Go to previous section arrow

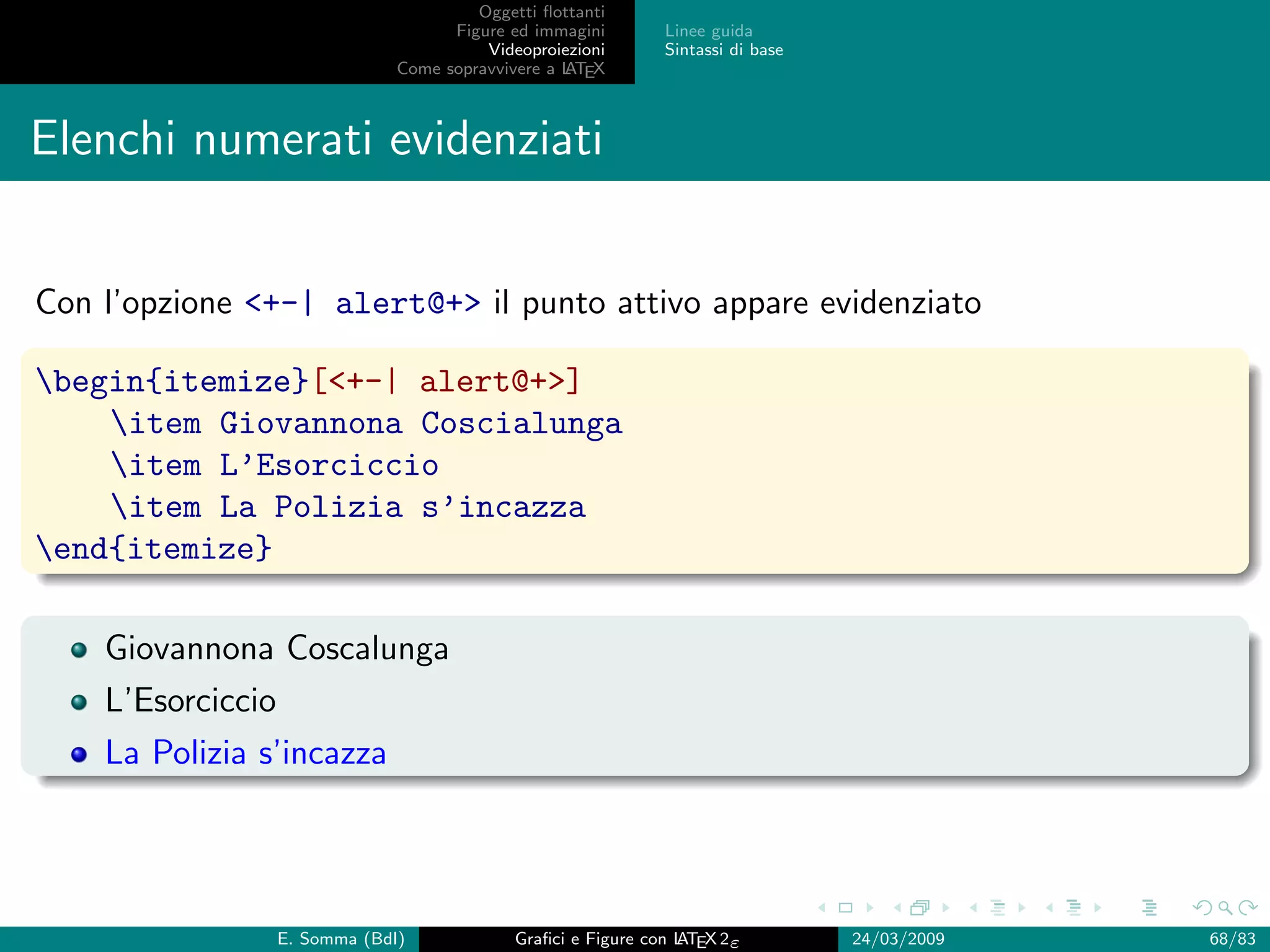[x=1049, y=908]
